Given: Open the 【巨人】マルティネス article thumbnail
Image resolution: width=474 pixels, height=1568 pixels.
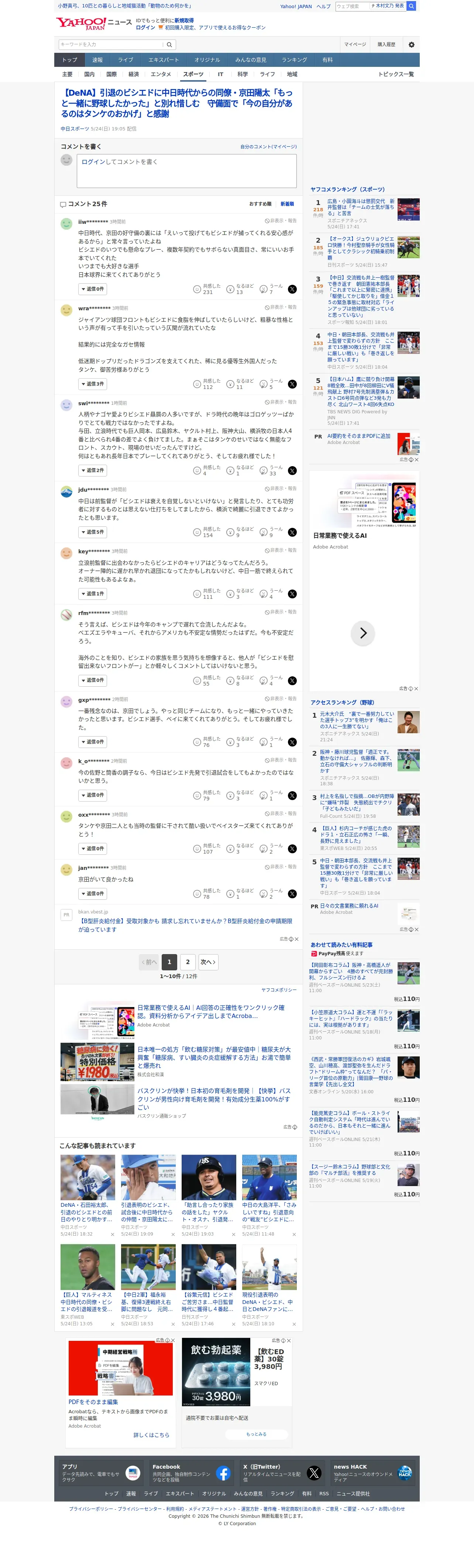Looking at the screenshot, I should pyautogui.click(x=87, y=1267).
